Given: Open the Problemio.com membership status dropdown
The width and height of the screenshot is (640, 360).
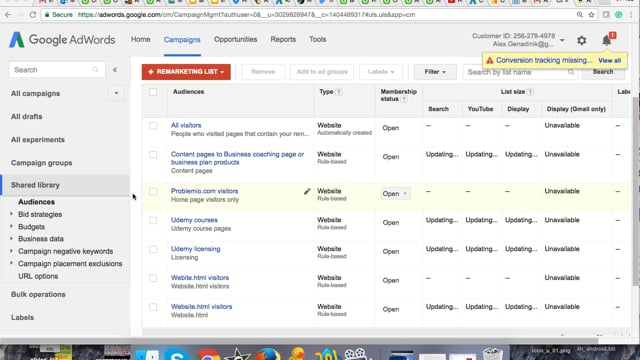Looking at the screenshot, I should pyautogui.click(x=395, y=194).
